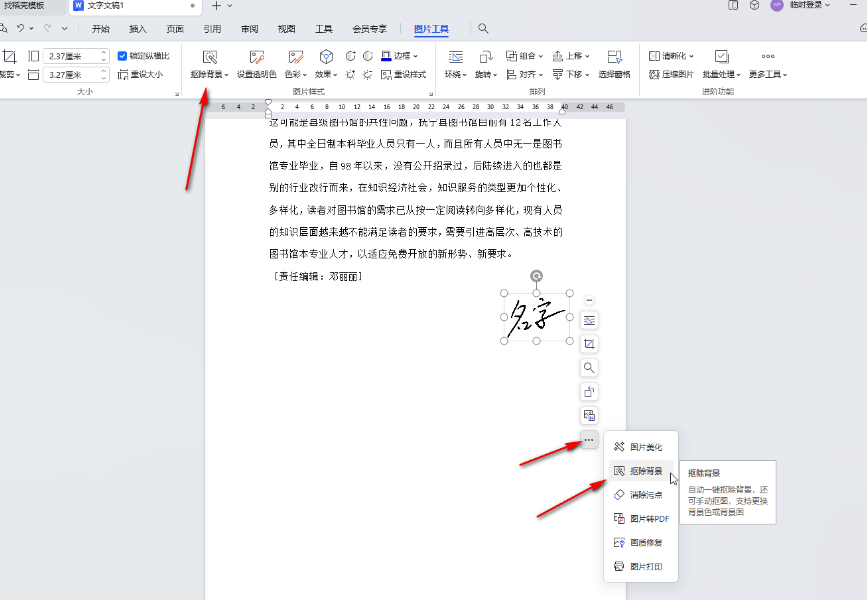Screen dimensions: 867x600
Task: Click floating magnifier preview icon beside image
Action: point(589,368)
